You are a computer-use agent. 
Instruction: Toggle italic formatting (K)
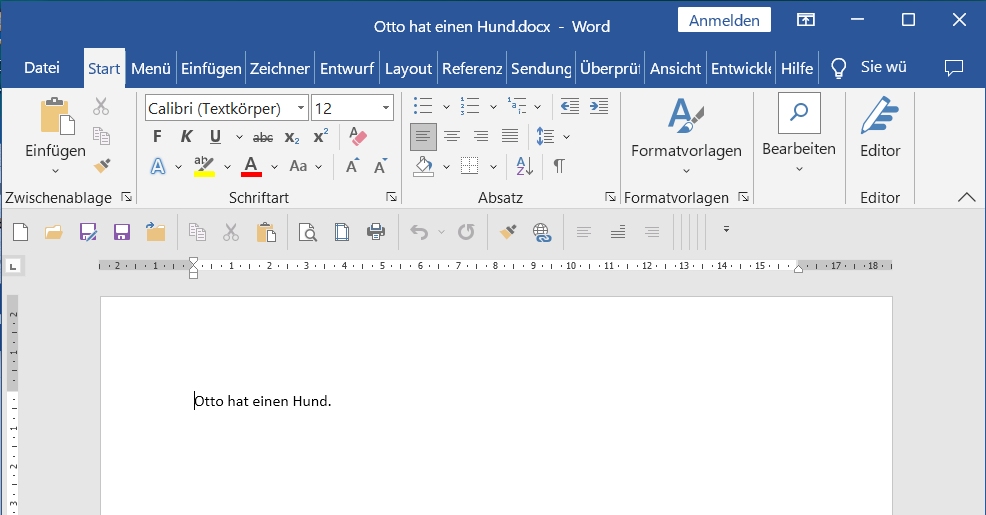click(186, 136)
